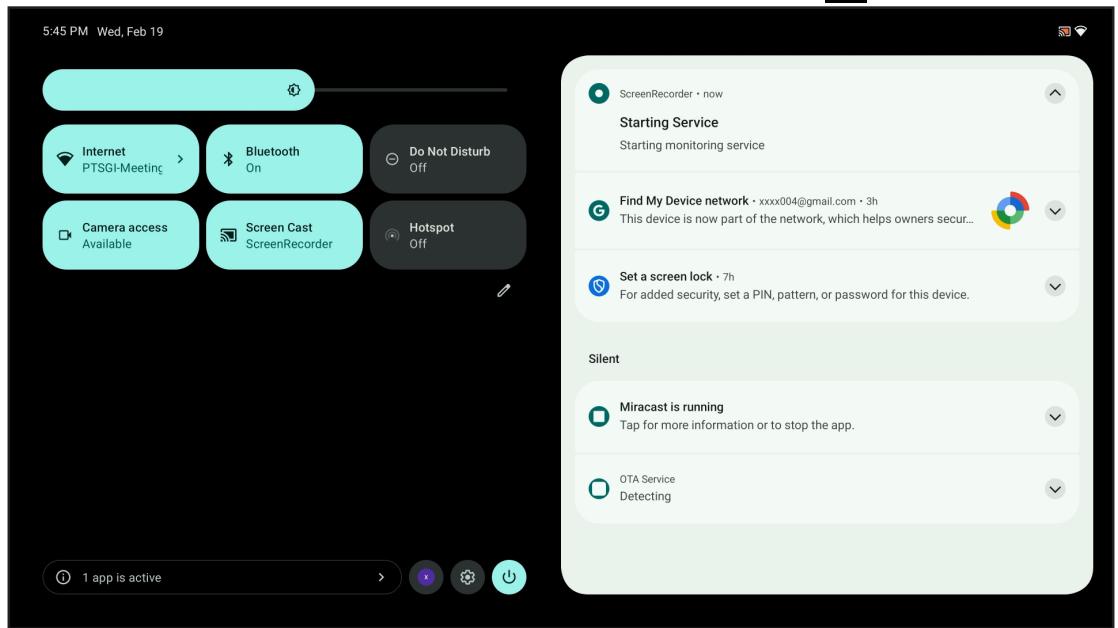1118x628 pixels.
Task: Click the OTA Service notification icon
Action: pyautogui.click(x=599, y=488)
